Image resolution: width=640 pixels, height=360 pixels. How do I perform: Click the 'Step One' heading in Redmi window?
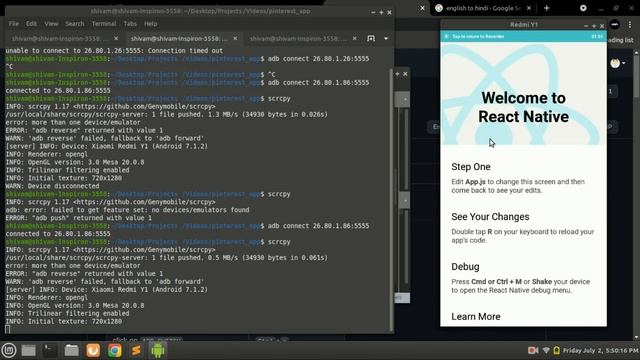[x=471, y=167]
